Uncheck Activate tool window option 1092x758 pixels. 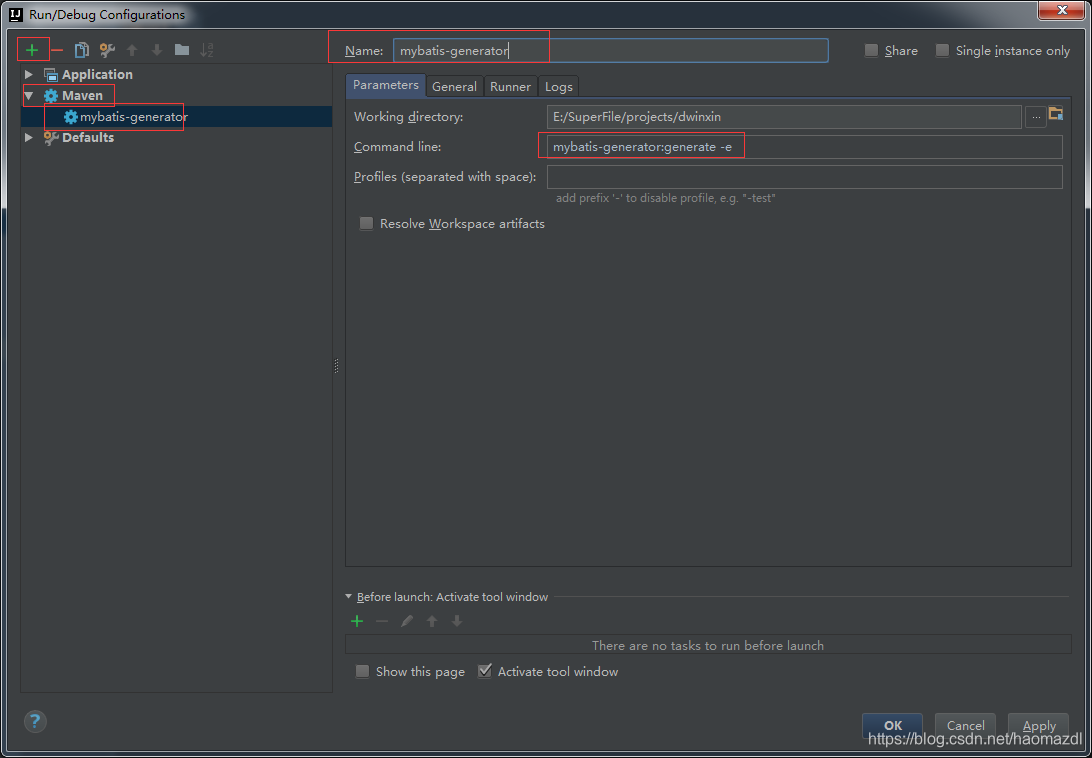(x=485, y=672)
